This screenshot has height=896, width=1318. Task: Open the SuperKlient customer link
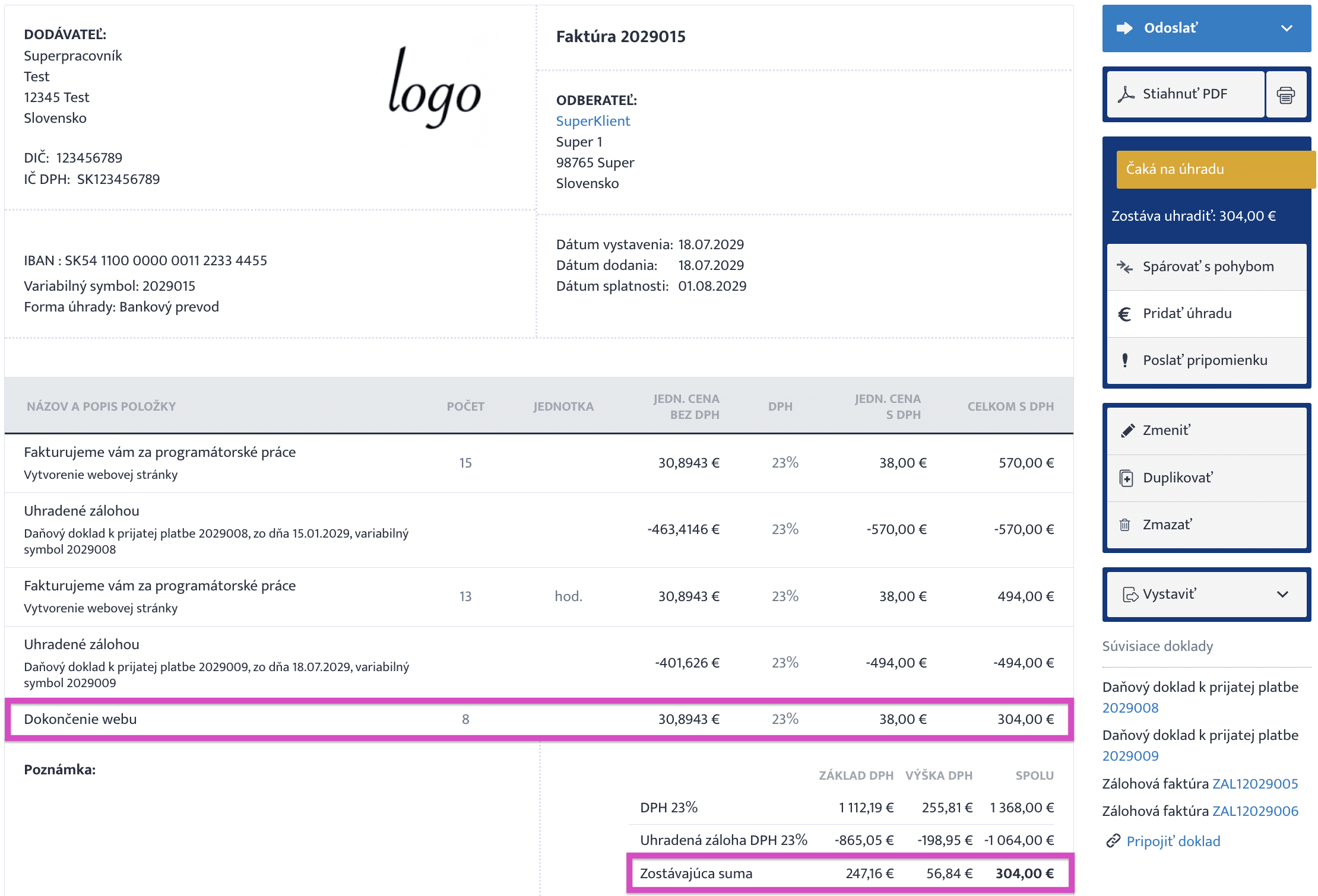click(593, 121)
